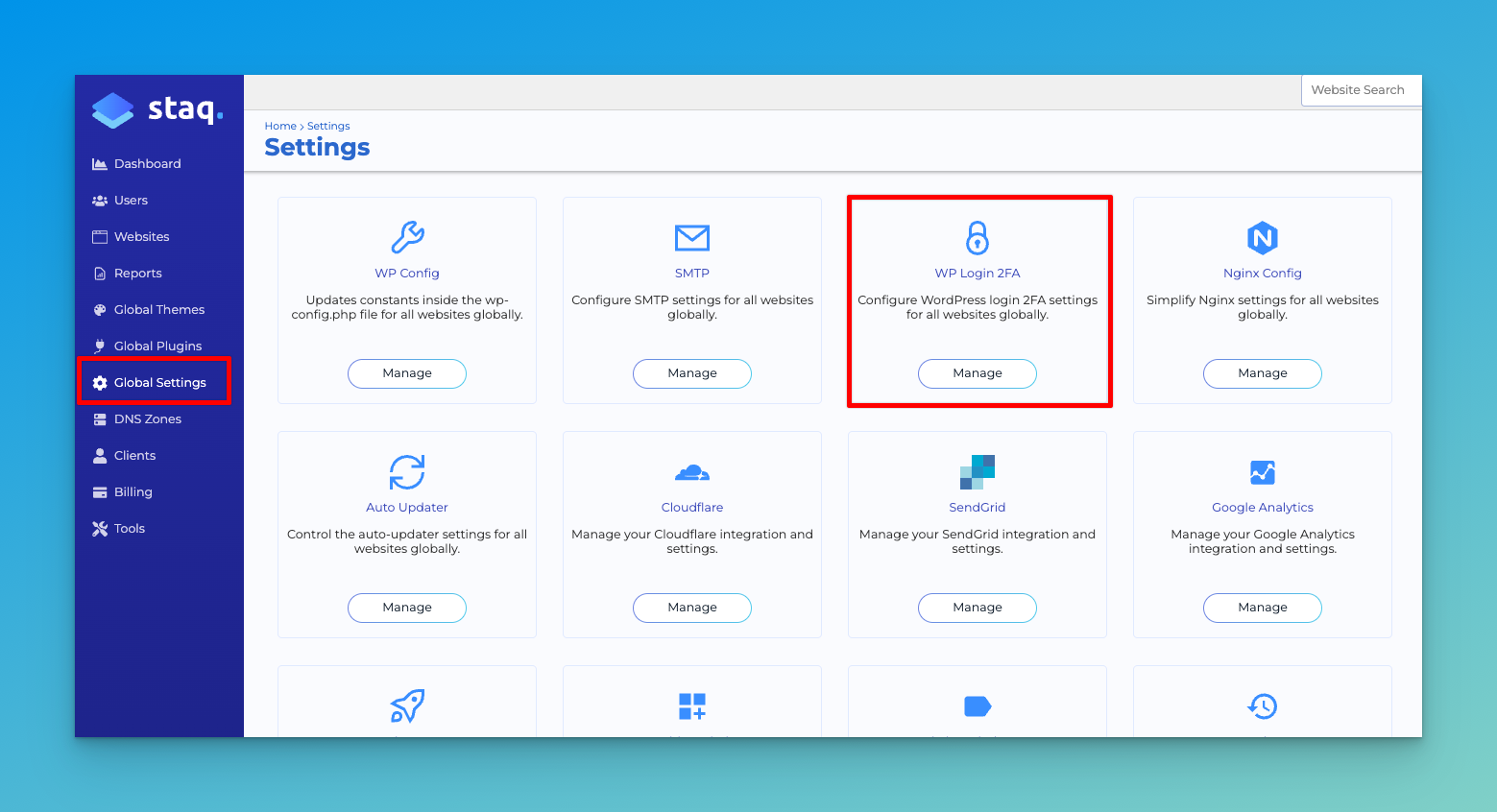Click the Global Themes palette icon

(x=99, y=310)
